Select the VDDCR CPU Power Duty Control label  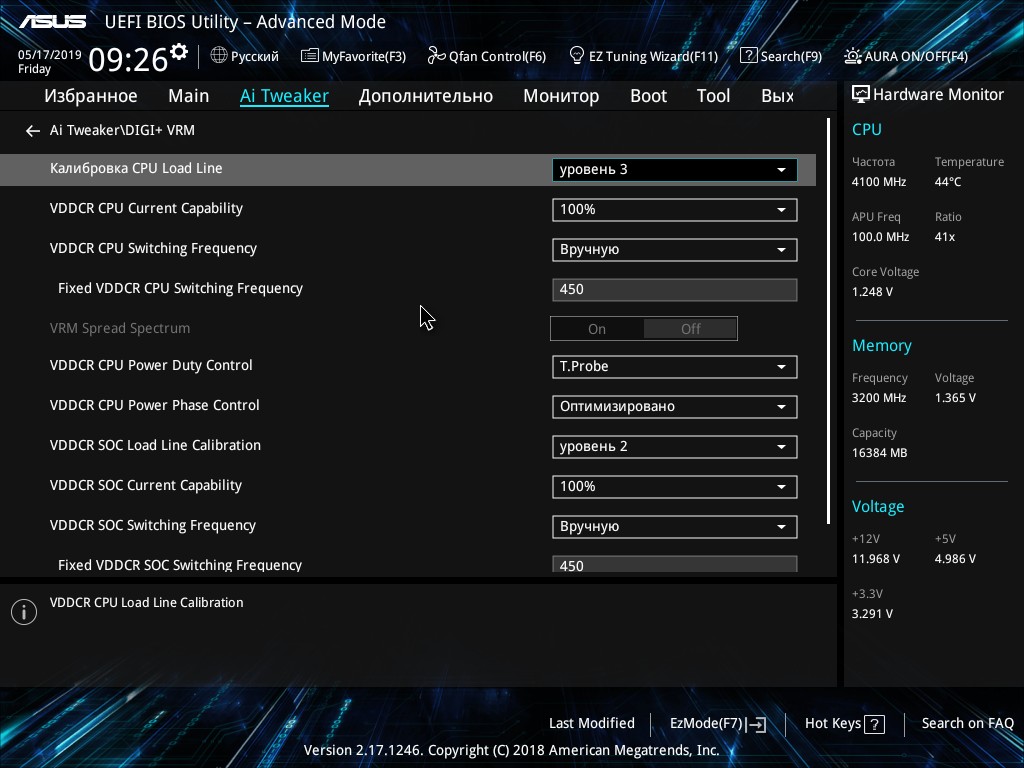coord(151,365)
